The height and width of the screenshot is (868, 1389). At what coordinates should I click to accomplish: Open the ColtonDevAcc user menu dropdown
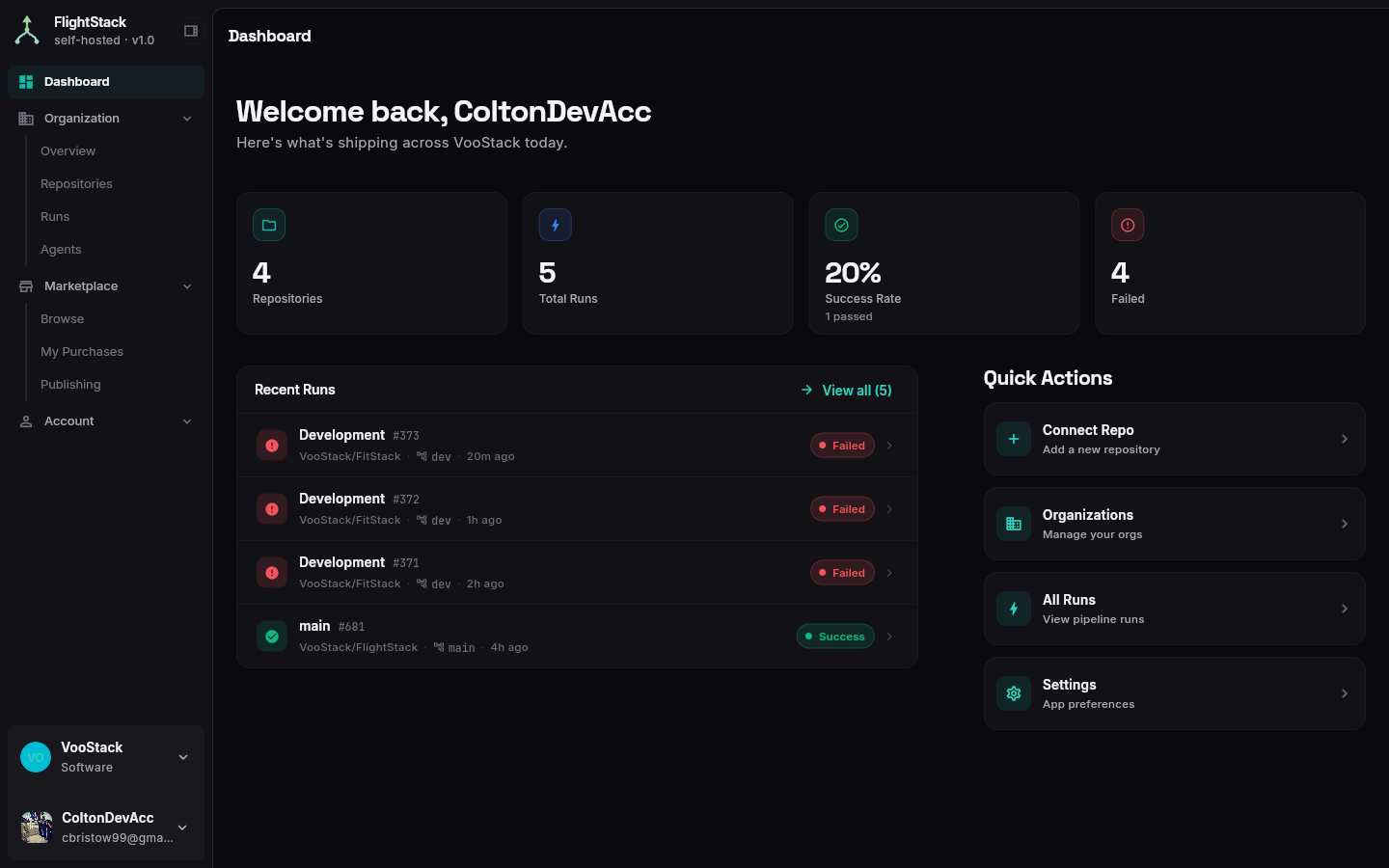182,827
